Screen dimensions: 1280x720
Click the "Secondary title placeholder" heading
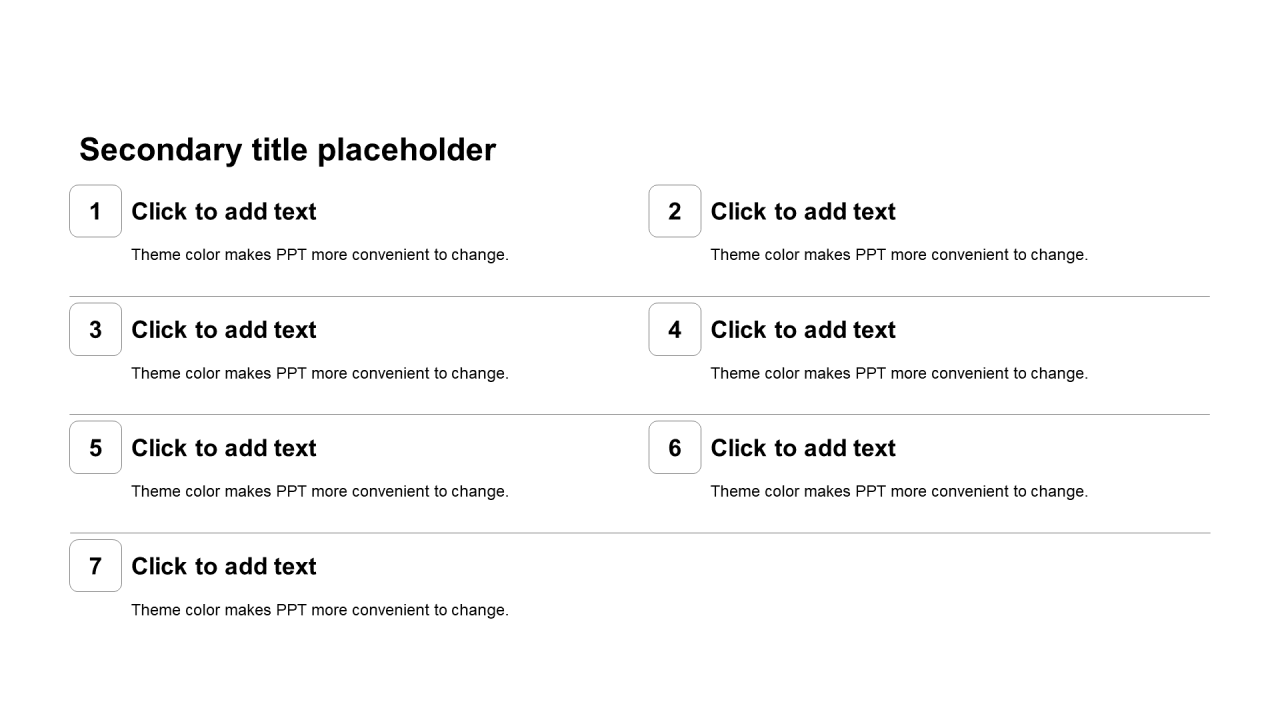point(287,150)
